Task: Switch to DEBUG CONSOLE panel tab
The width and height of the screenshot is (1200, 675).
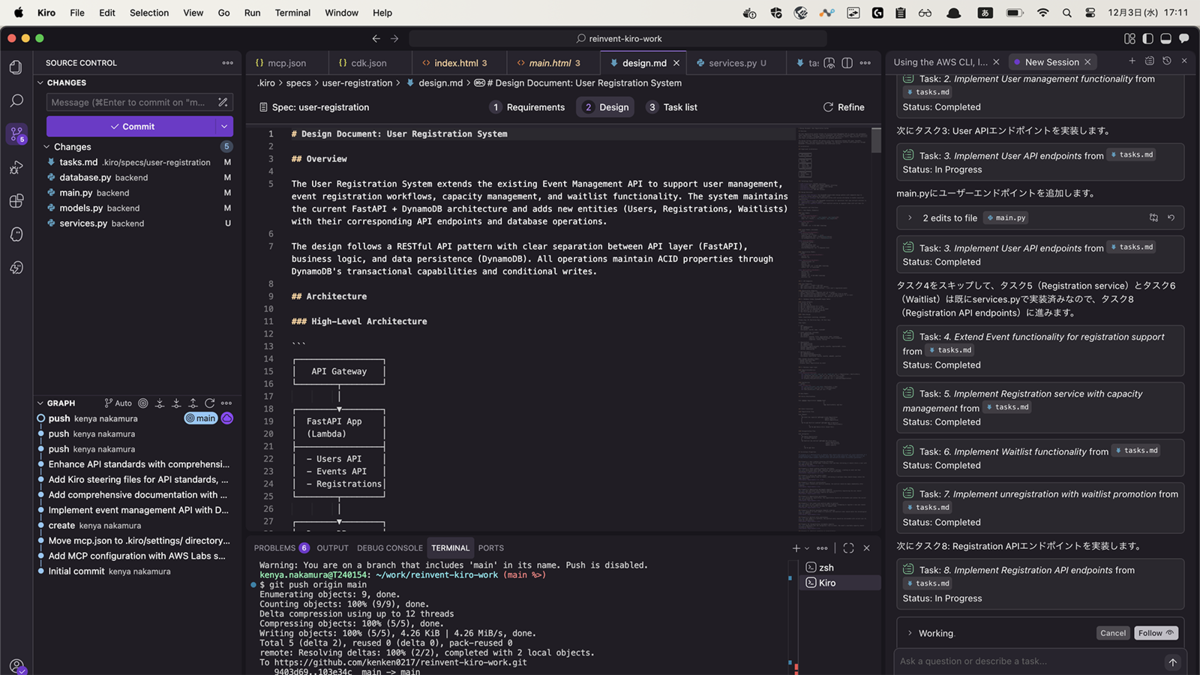Action: pos(390,548)
